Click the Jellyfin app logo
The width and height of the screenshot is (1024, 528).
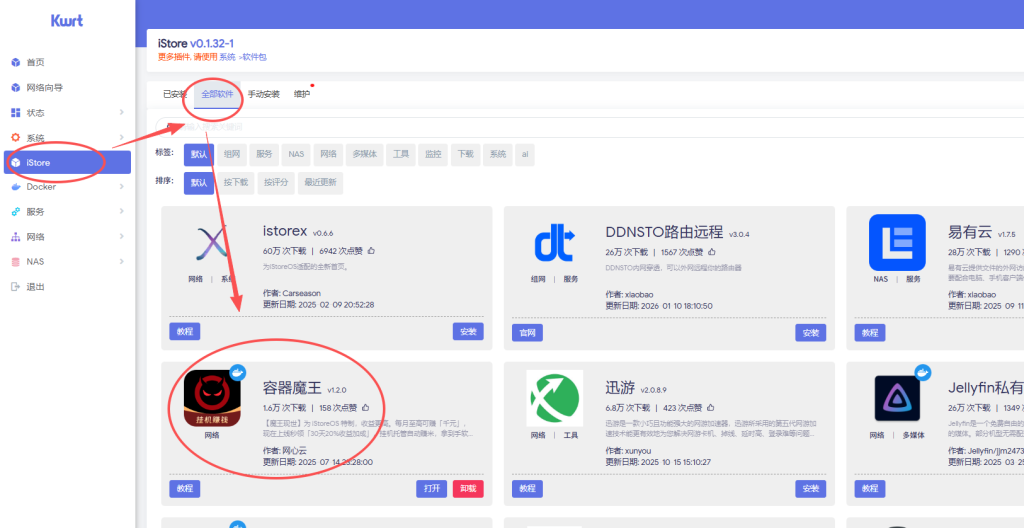(x=897, y=399)
